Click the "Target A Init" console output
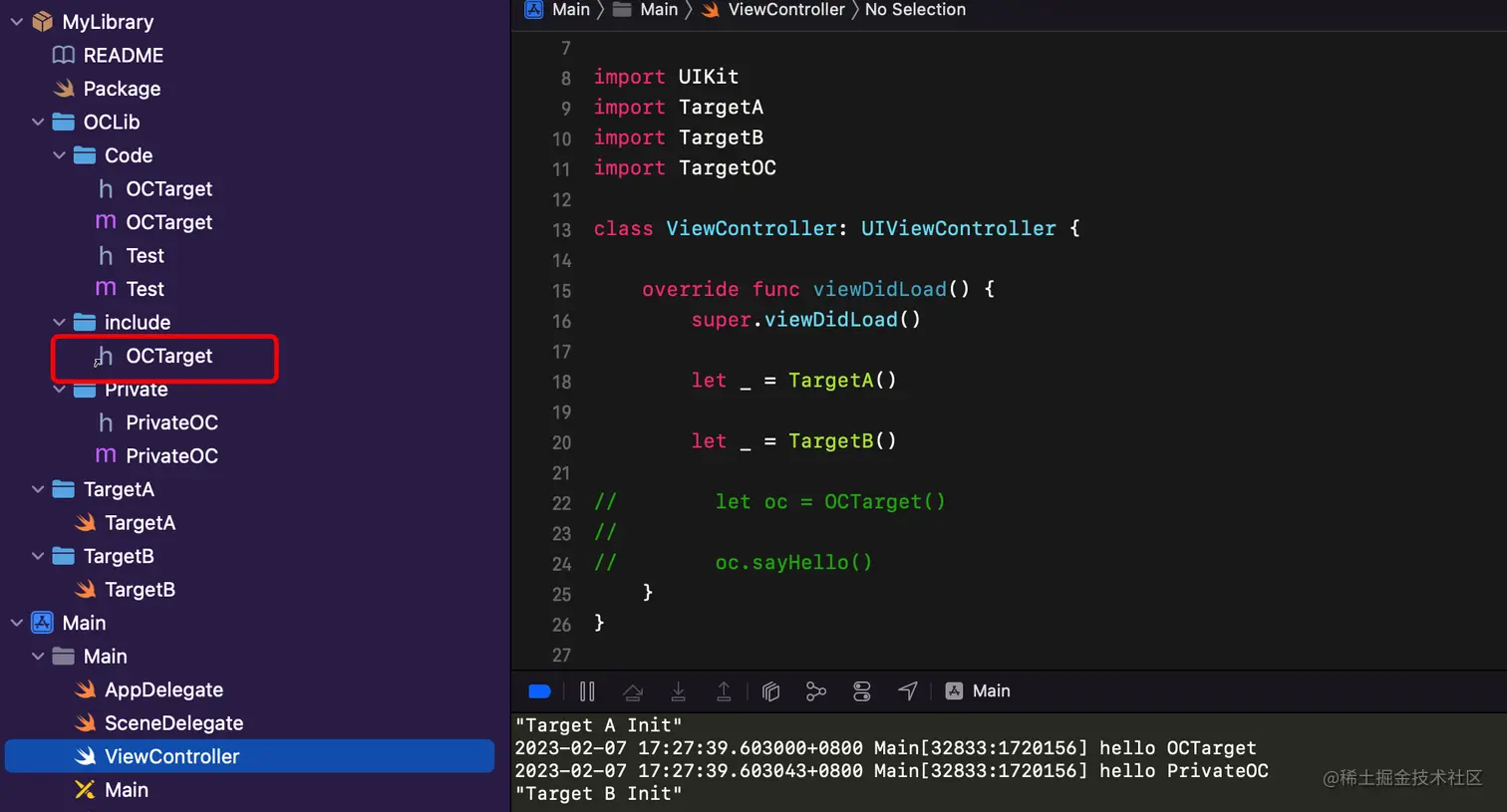This screenshot has width=1507, height=812. tap(598, 725)
